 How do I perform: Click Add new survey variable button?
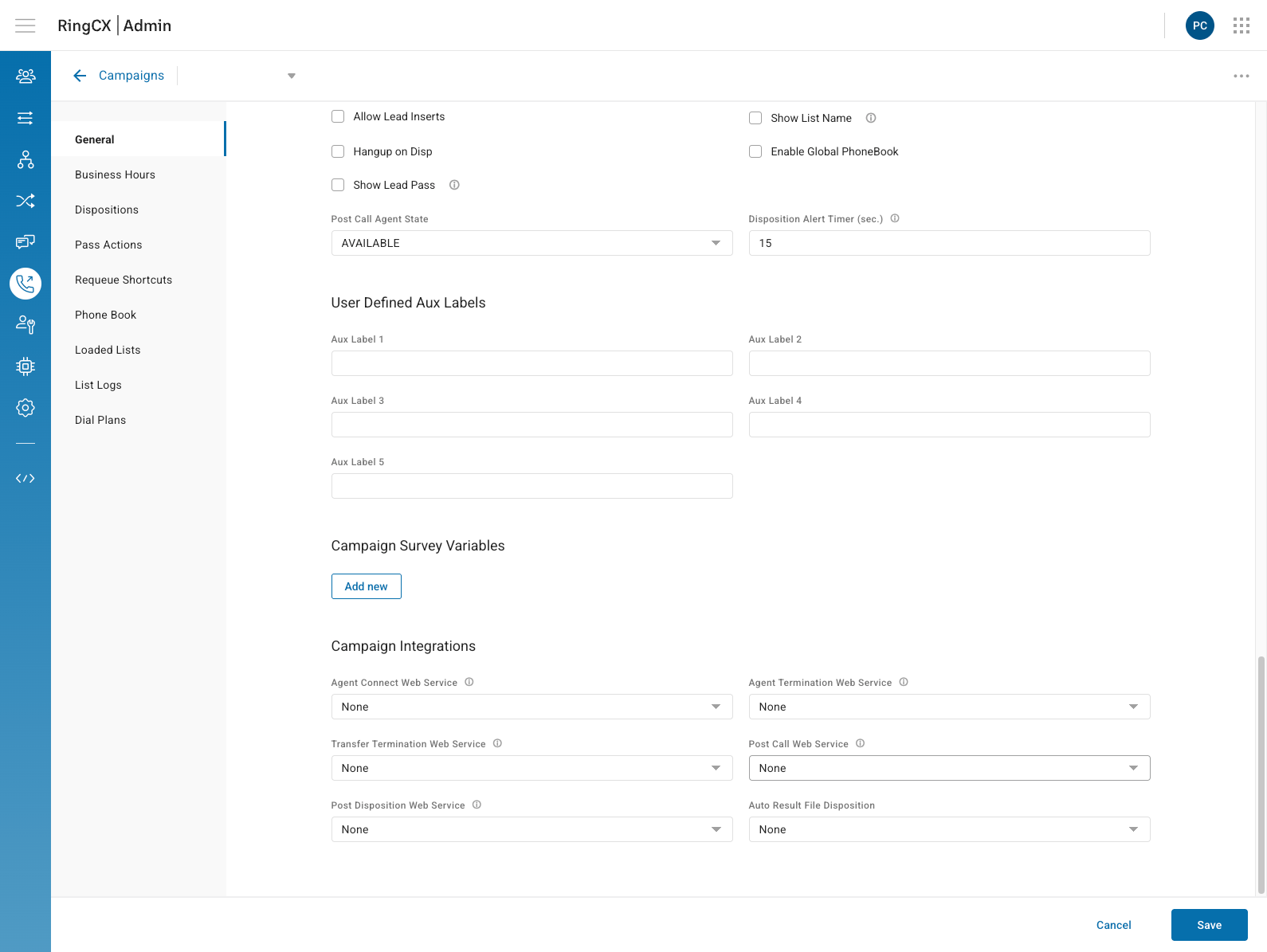[x=367, y=586]
